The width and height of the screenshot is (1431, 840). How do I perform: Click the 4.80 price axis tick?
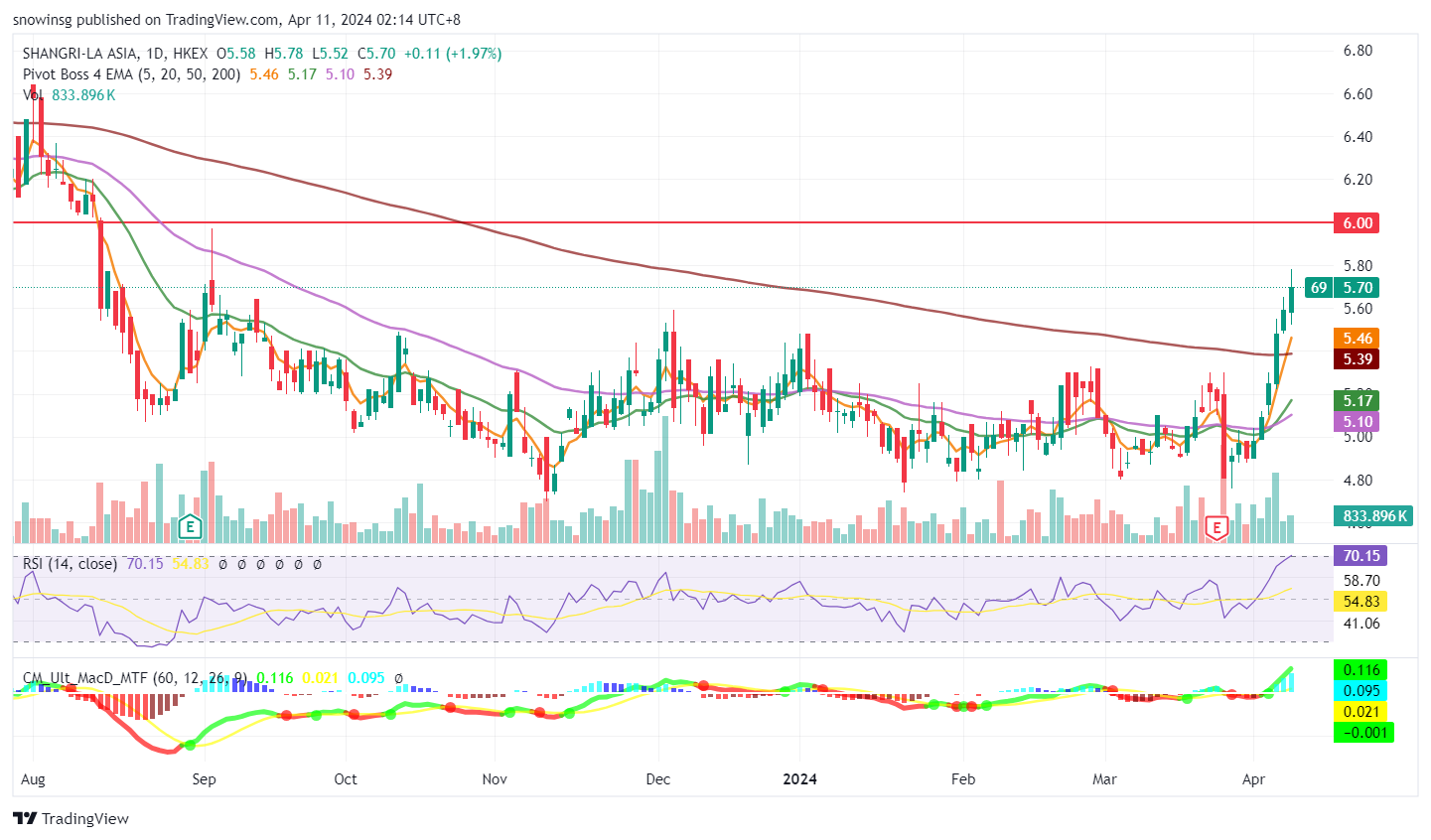(x=1358, y=481)
